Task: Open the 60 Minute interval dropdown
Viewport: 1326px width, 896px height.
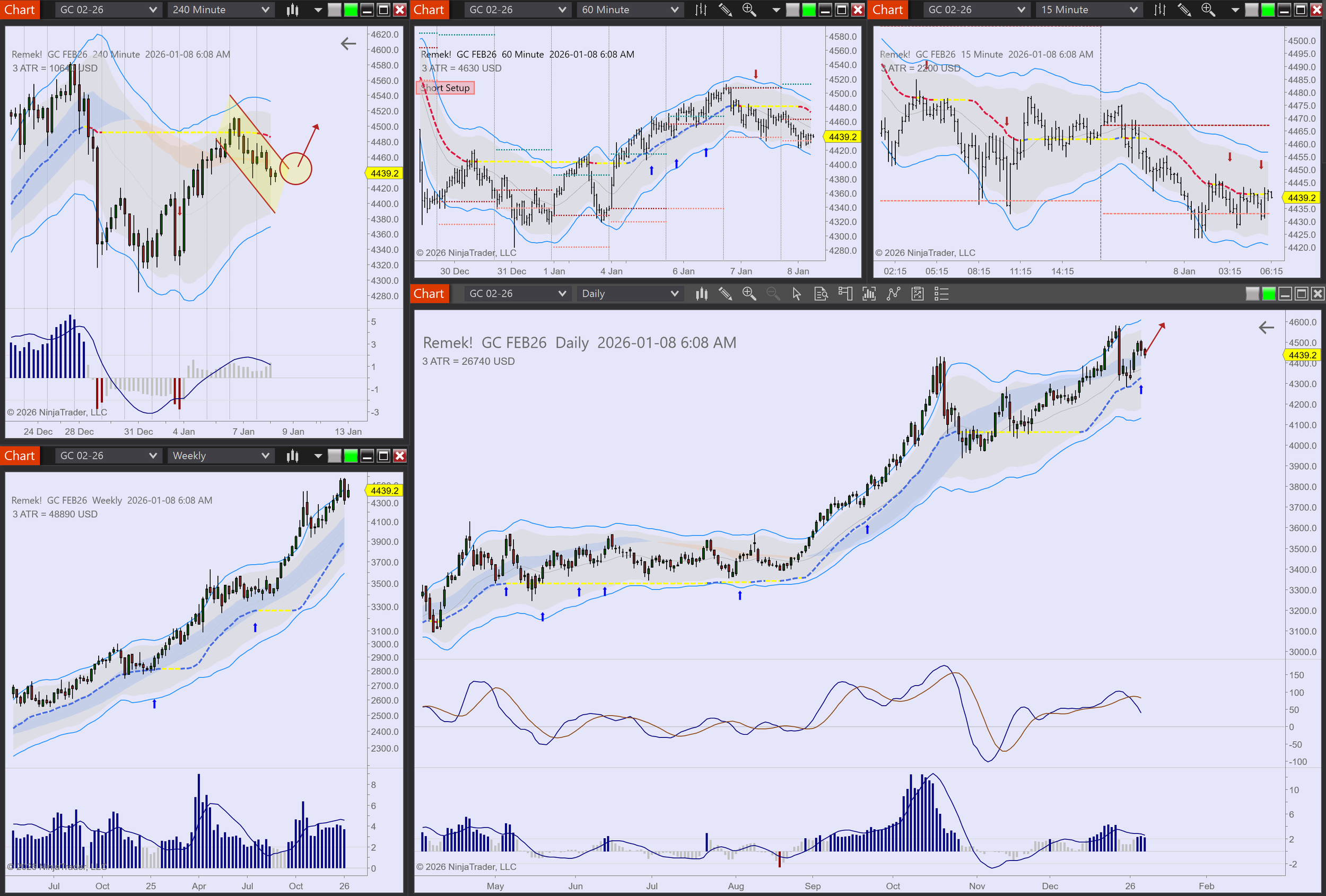Action: [x=630, y=10]
